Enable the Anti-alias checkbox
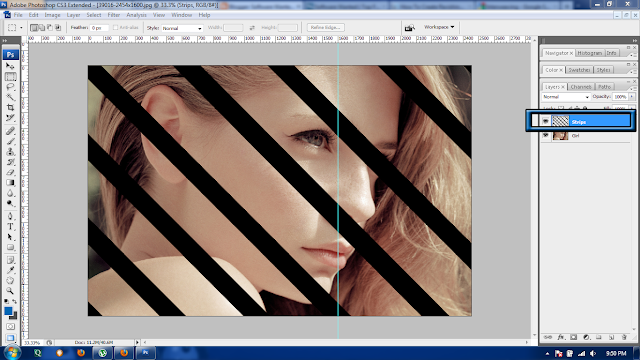The image size is (640, 360). click(x=116, y=27)
